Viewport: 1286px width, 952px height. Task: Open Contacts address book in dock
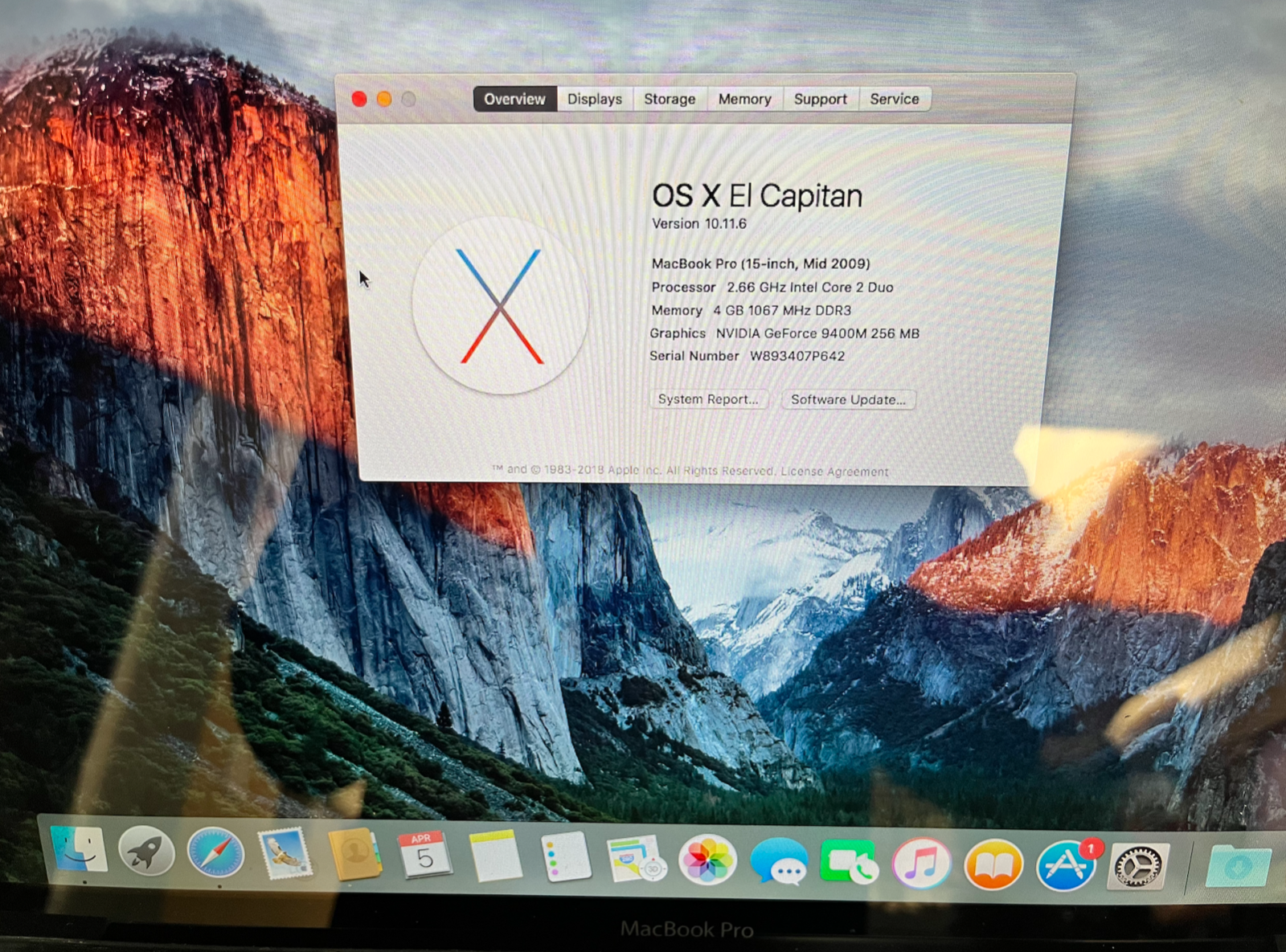pos(354,855)
